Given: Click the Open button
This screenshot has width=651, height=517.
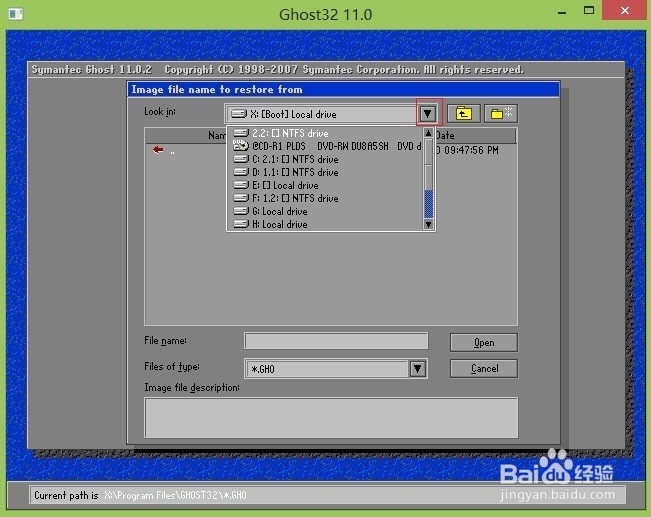Looking at the screenshot, I should (x=484, y=343).
